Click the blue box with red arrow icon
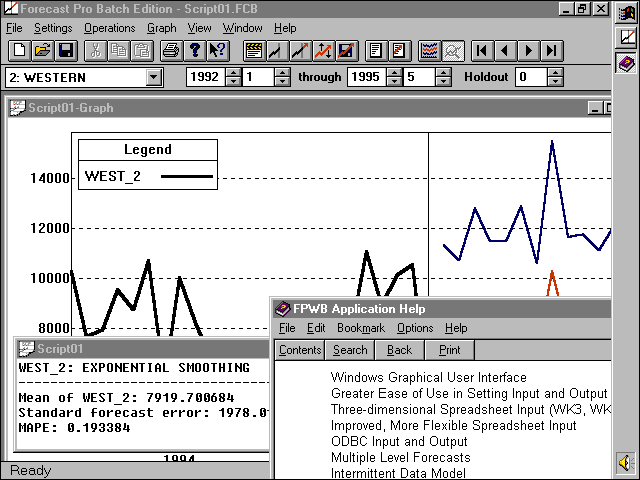This screenshot has width=640, height=480. [x=347, y=51]
